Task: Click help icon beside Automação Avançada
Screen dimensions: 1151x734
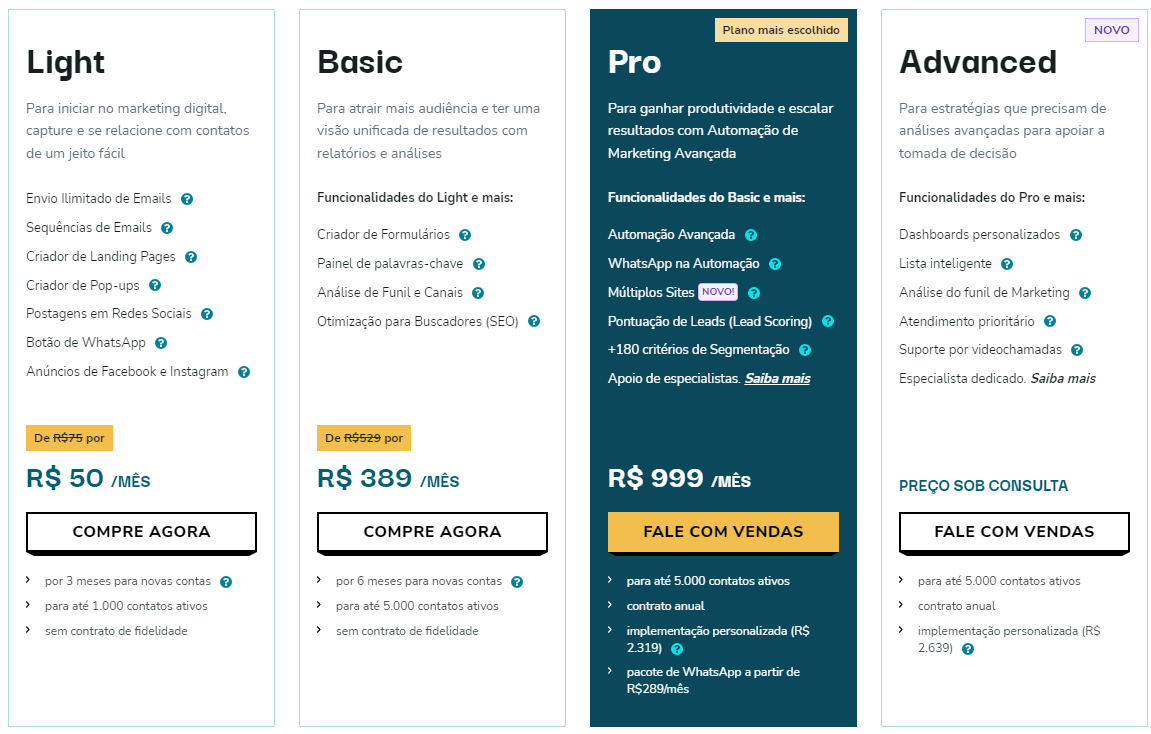Action: pos(750,234)
